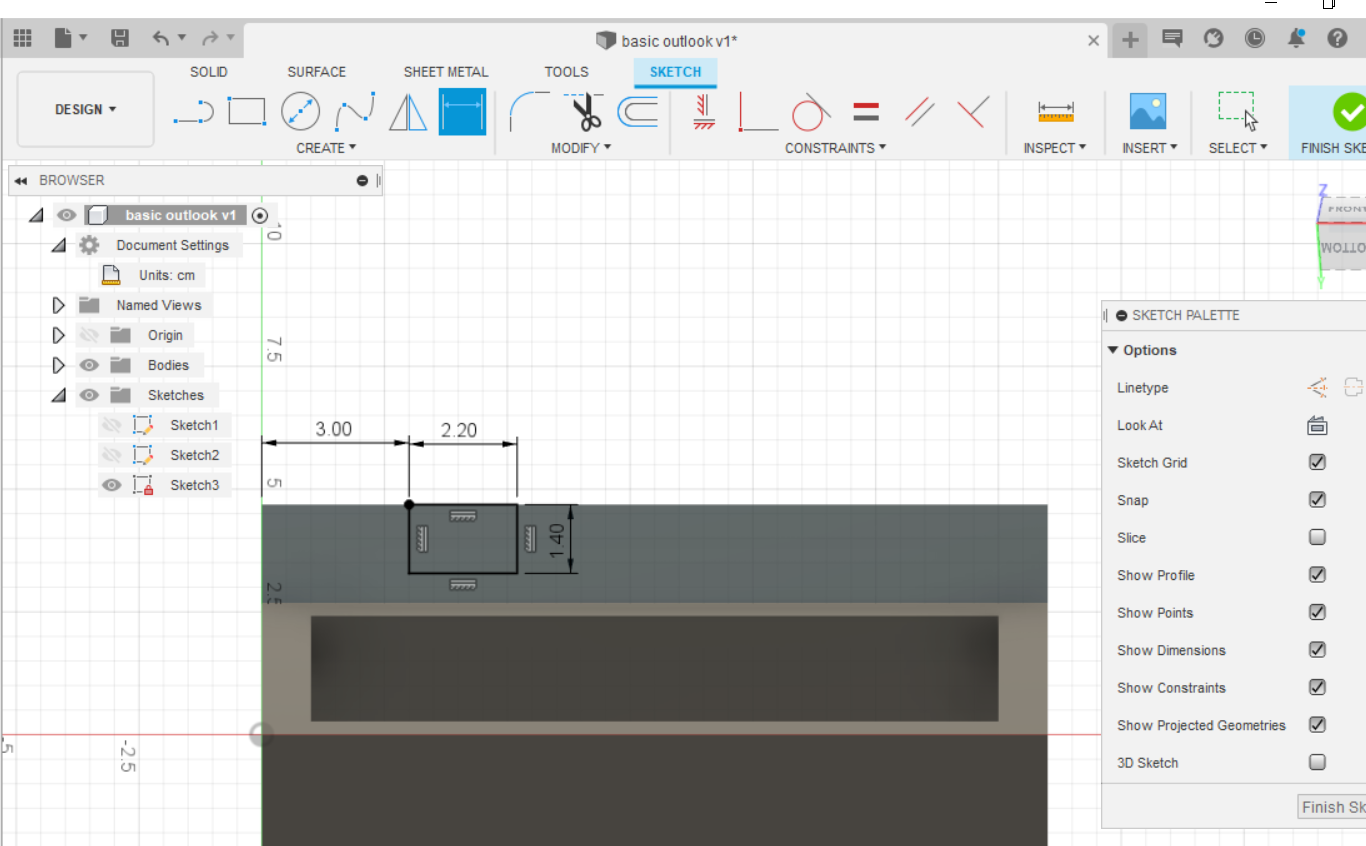The height and width of the screenshot is (846, 1366).
Task: Select the 2-Point Rectangle tool
Action: coord(247,112)
